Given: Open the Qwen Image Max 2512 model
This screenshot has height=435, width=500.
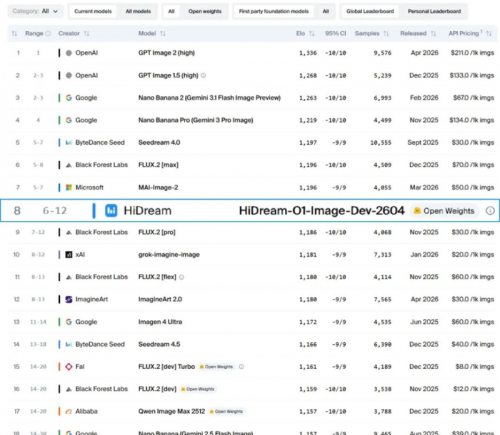Looking at the screenshot, I should (x=171, y=412).
